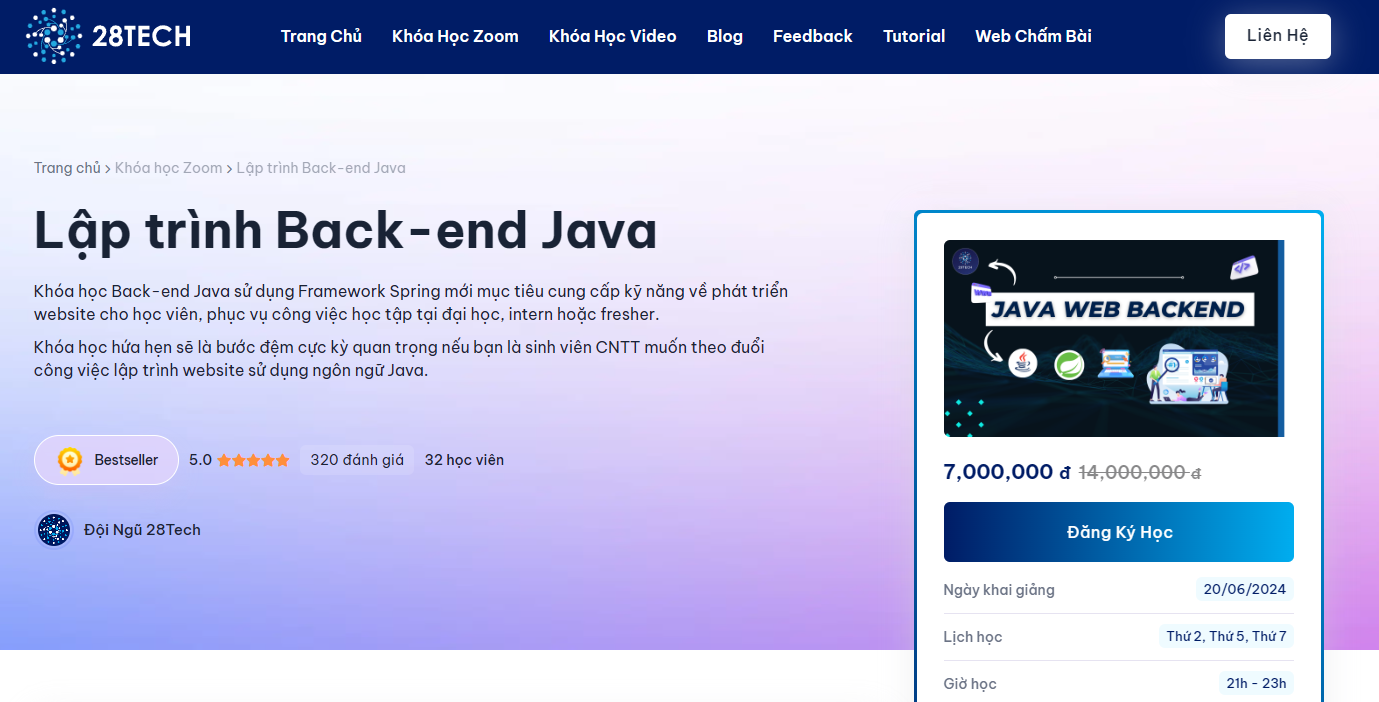This screenshot has height=702, width=1379.
Task: Open the Khóa Học Zoom menu item
Action: click(455, 36)
